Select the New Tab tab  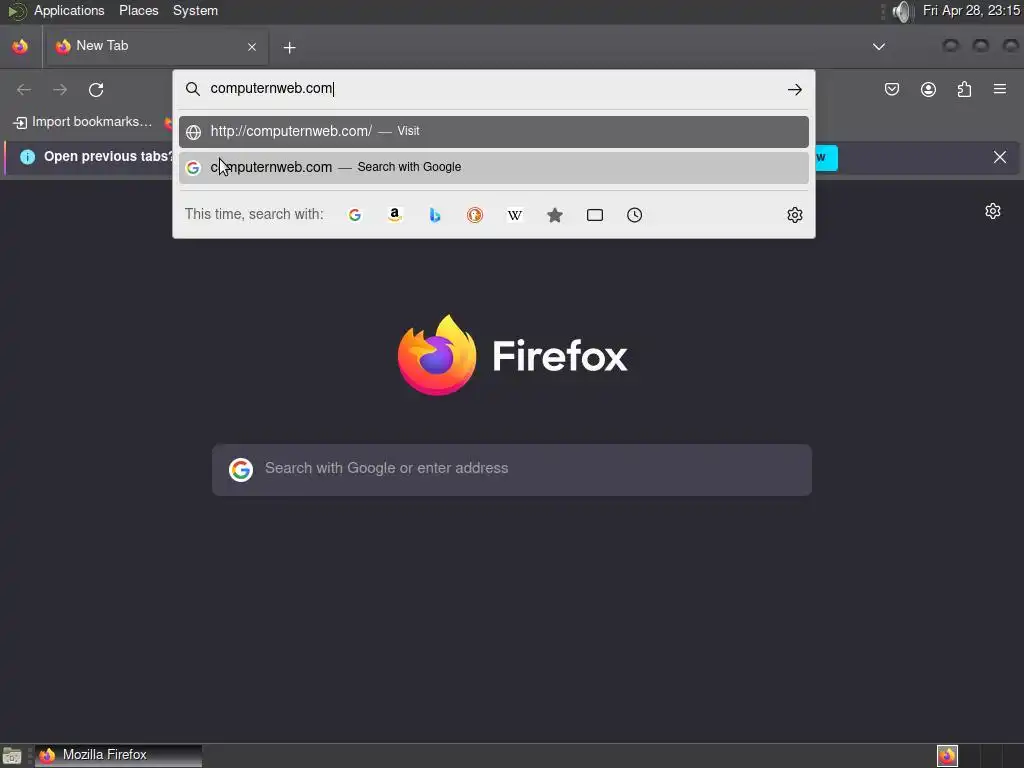(155, 46)
